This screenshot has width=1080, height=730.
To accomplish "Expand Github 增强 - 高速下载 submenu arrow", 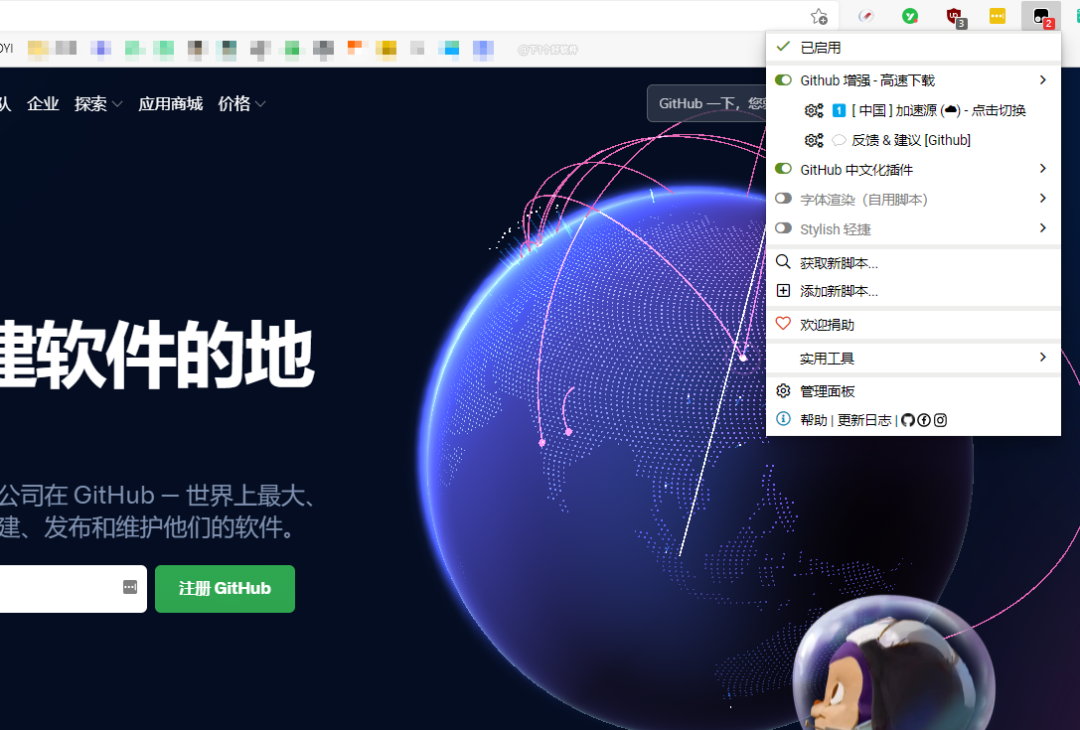I will click(x=1043, y=80).
